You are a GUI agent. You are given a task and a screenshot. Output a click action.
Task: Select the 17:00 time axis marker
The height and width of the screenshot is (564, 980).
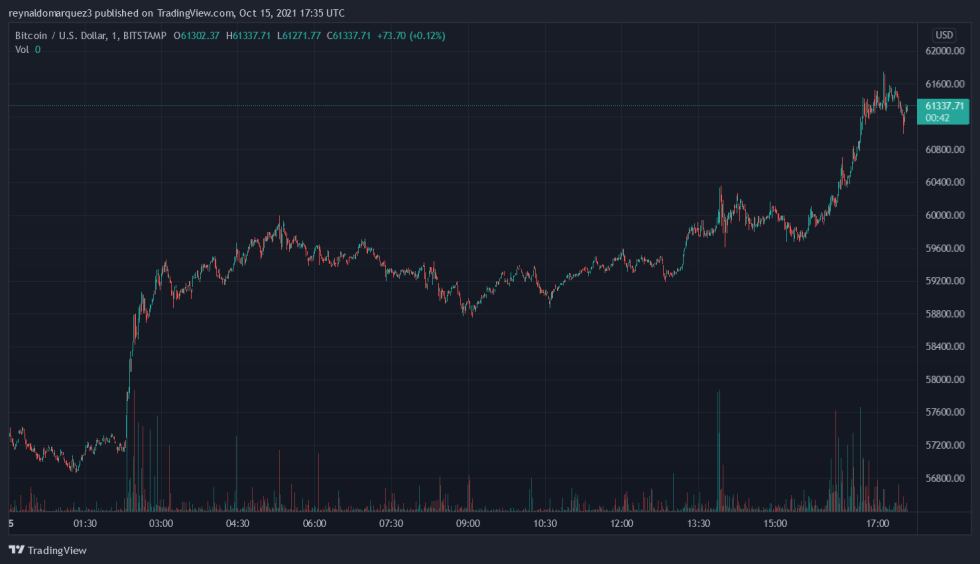(878, 523)
